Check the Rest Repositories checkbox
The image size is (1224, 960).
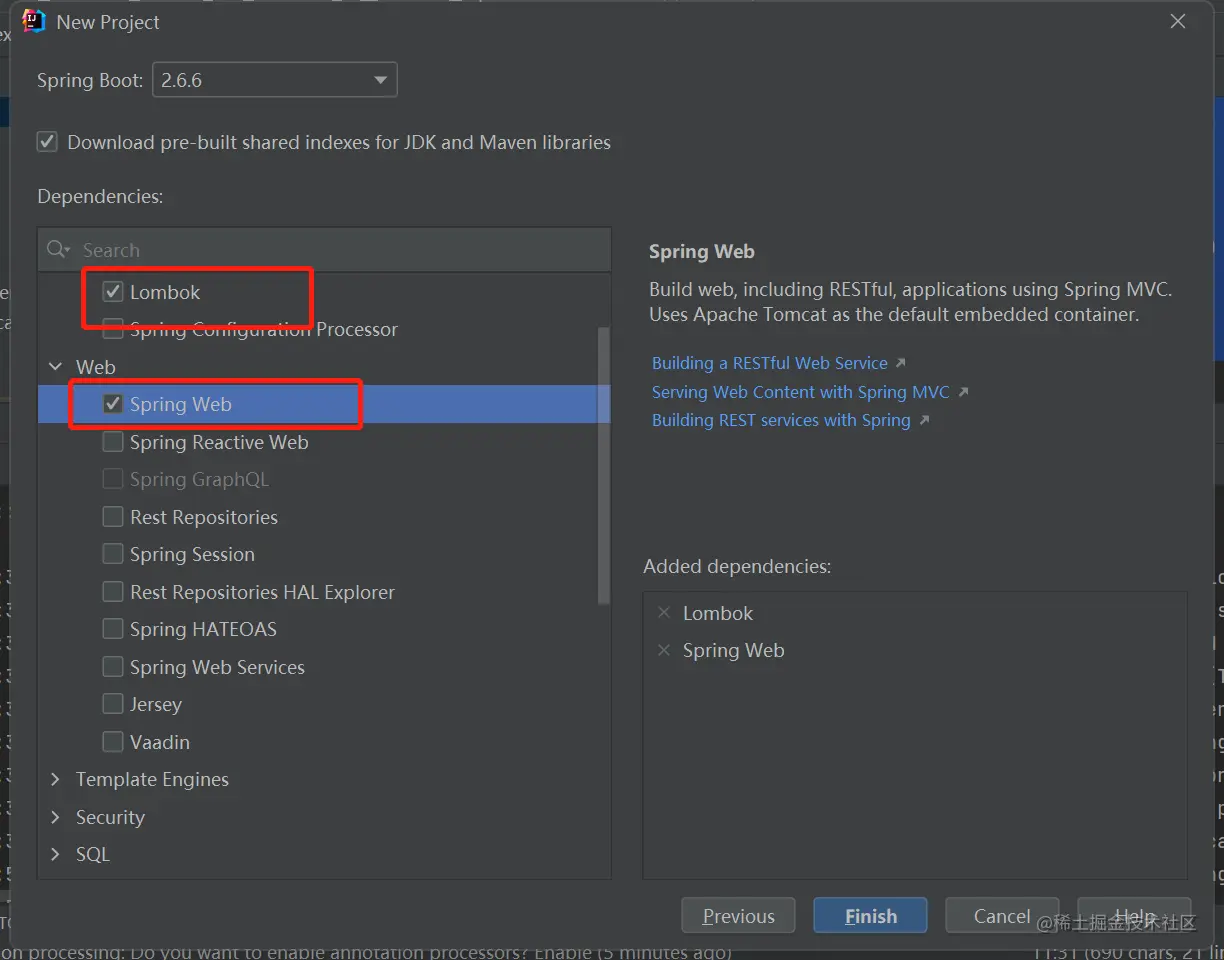pos(113,517)
